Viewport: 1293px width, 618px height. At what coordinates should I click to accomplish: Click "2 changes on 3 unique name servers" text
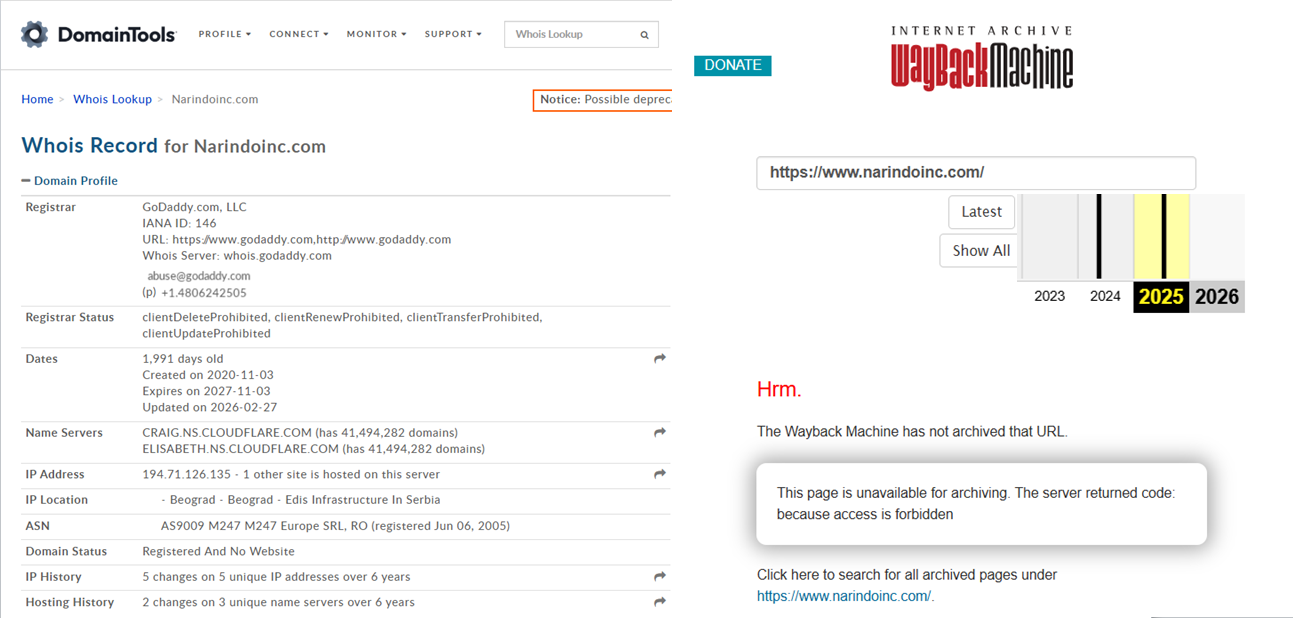[x=278, y=602]
